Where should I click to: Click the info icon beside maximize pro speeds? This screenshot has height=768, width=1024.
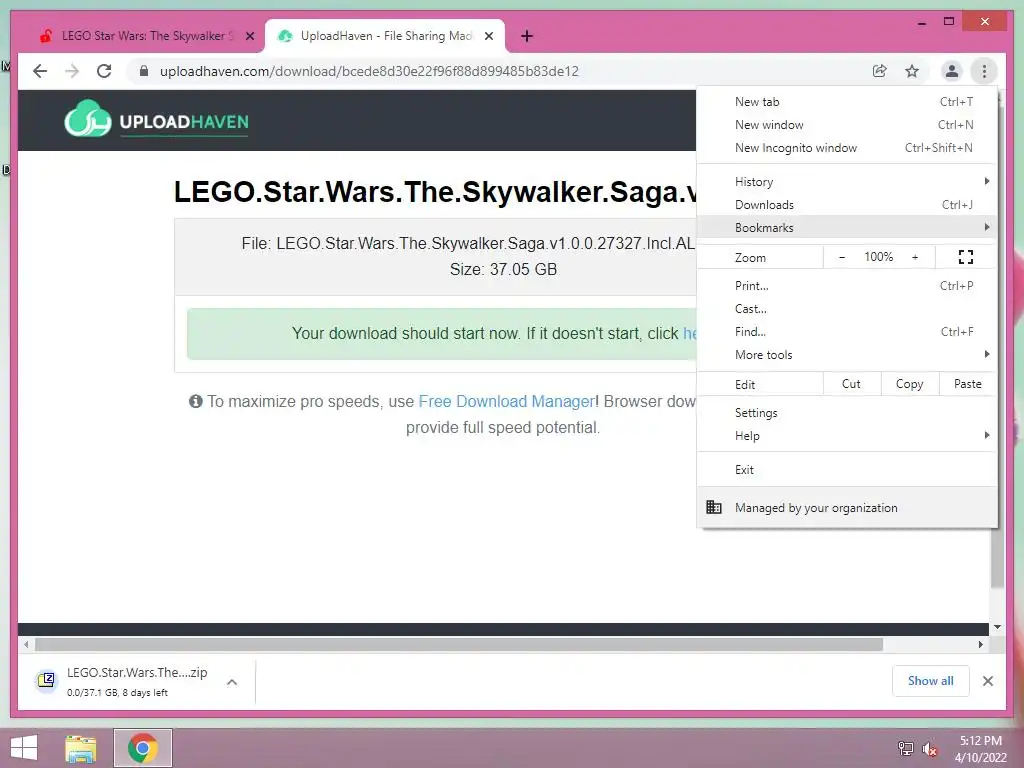195,401
